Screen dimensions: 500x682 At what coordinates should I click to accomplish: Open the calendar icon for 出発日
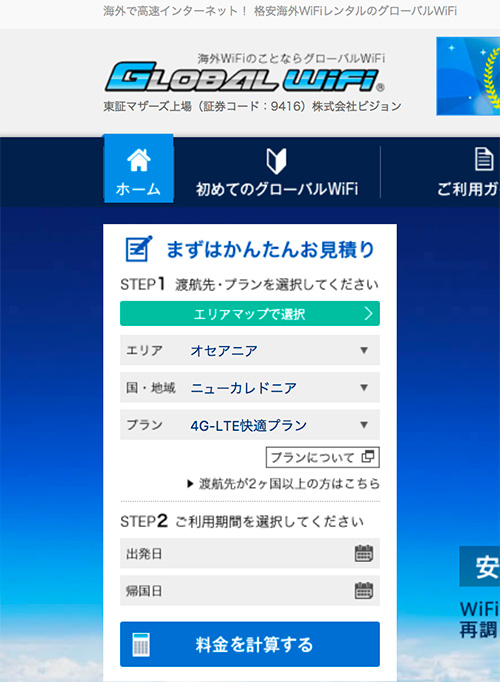(364, 553)
